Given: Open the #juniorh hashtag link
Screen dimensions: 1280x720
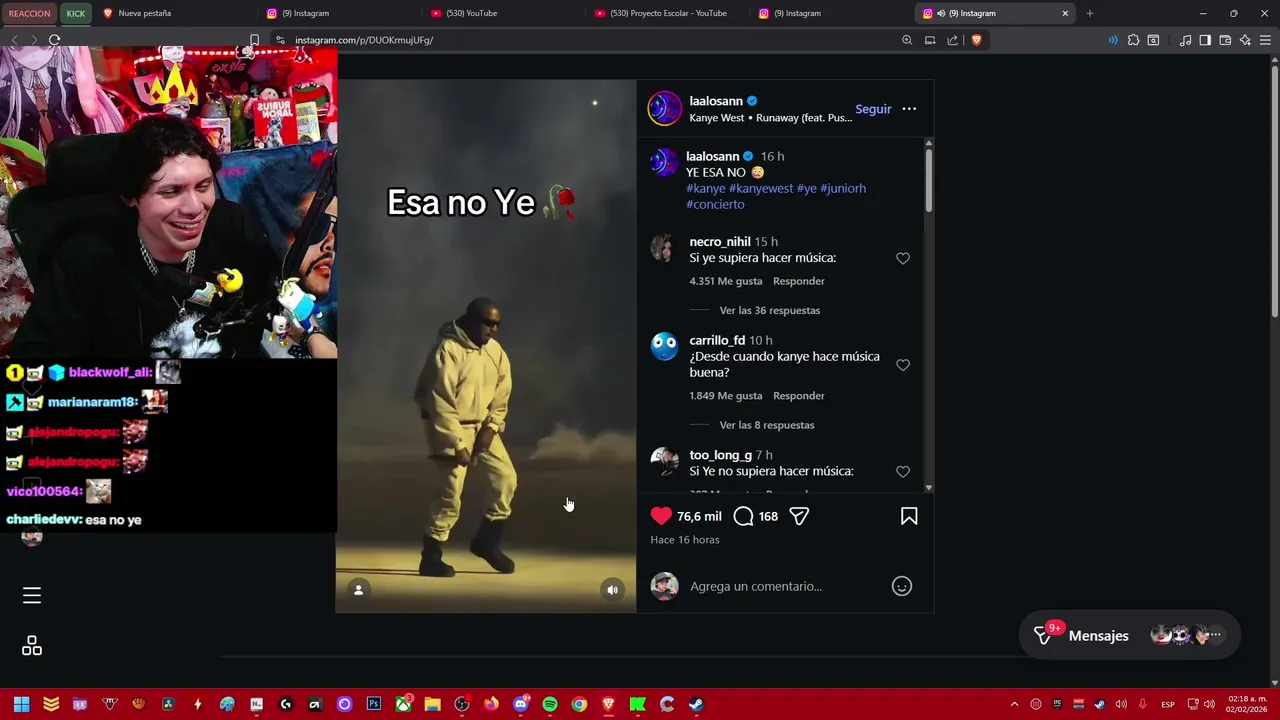Looking at the screenshot, I should tap(843, 188).
